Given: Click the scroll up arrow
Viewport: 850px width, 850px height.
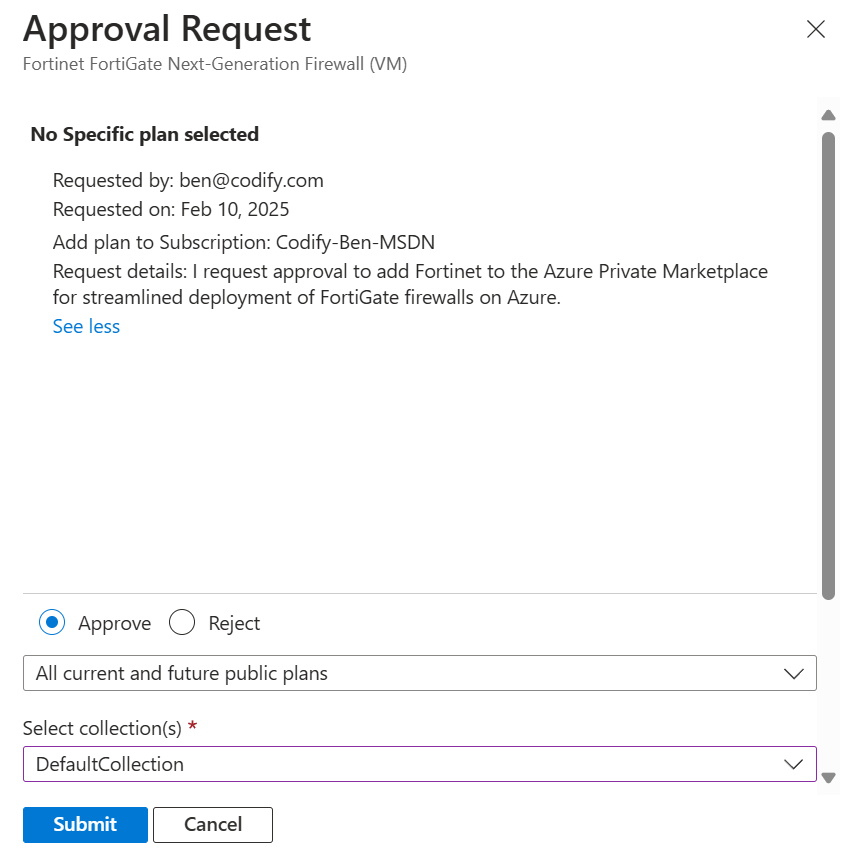Looking at the screenshot, I should click(828, 115).
